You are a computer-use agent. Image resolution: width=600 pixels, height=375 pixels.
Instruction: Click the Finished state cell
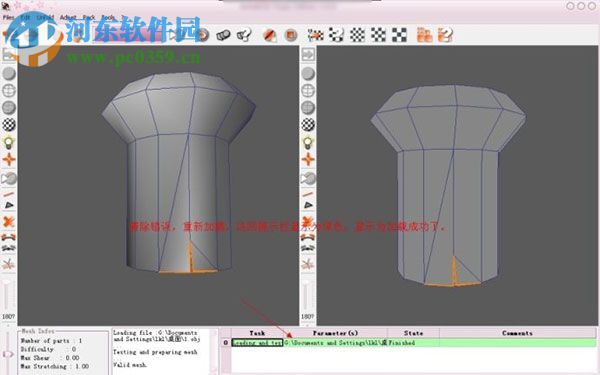413,342
